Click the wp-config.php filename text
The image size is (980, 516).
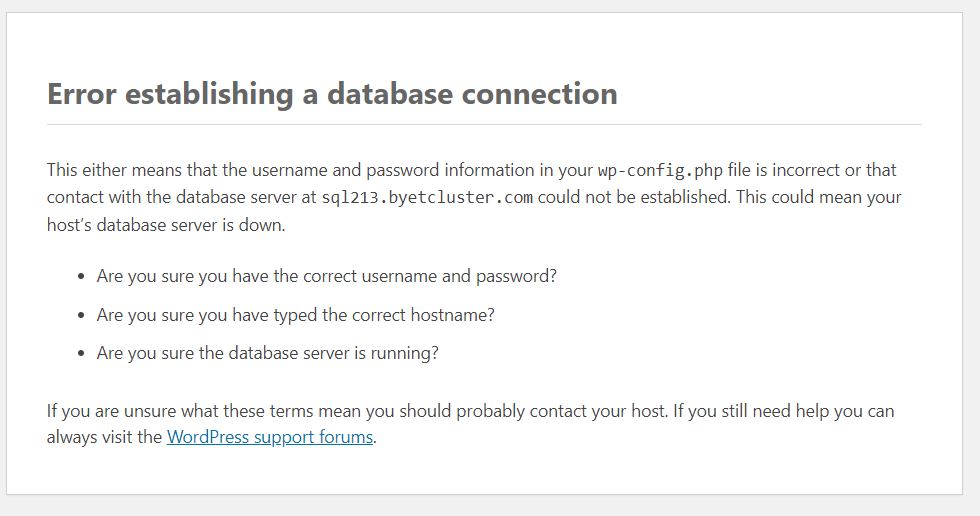point(661,171)
